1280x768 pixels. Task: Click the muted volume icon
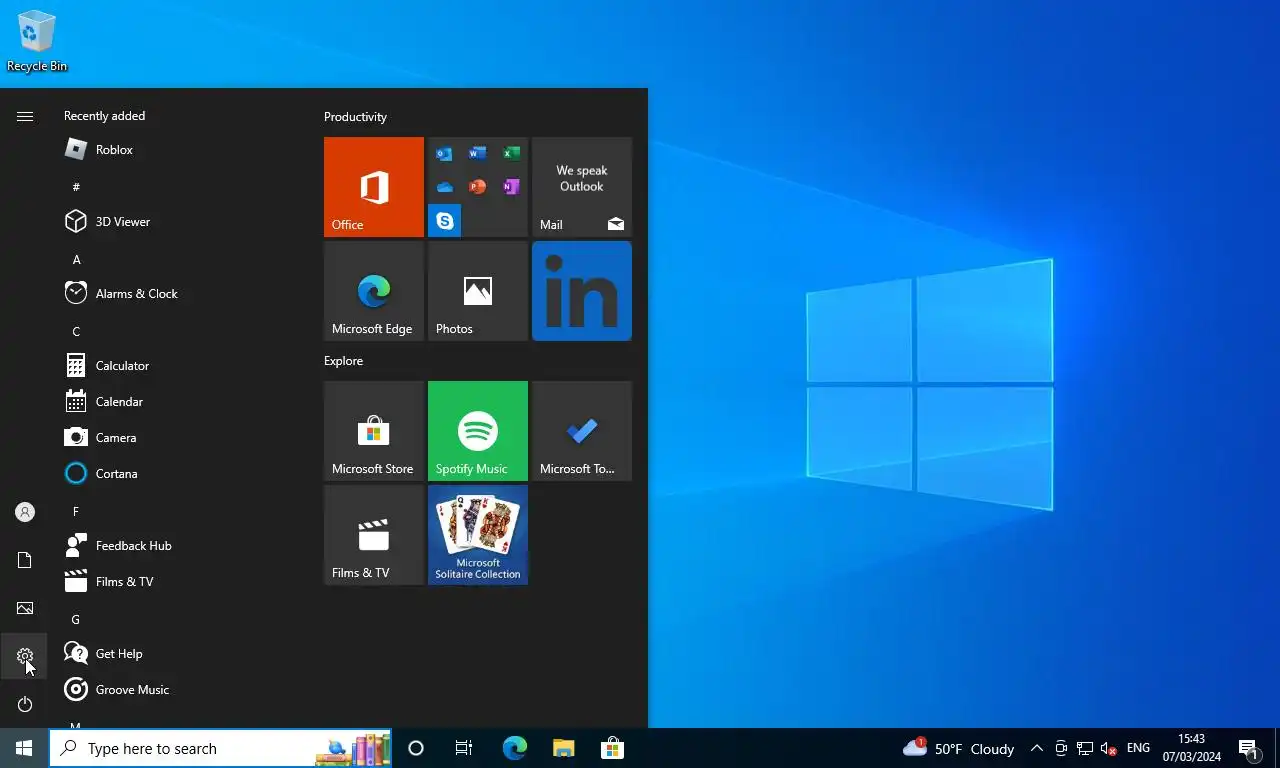click(x=1108, y=748)
